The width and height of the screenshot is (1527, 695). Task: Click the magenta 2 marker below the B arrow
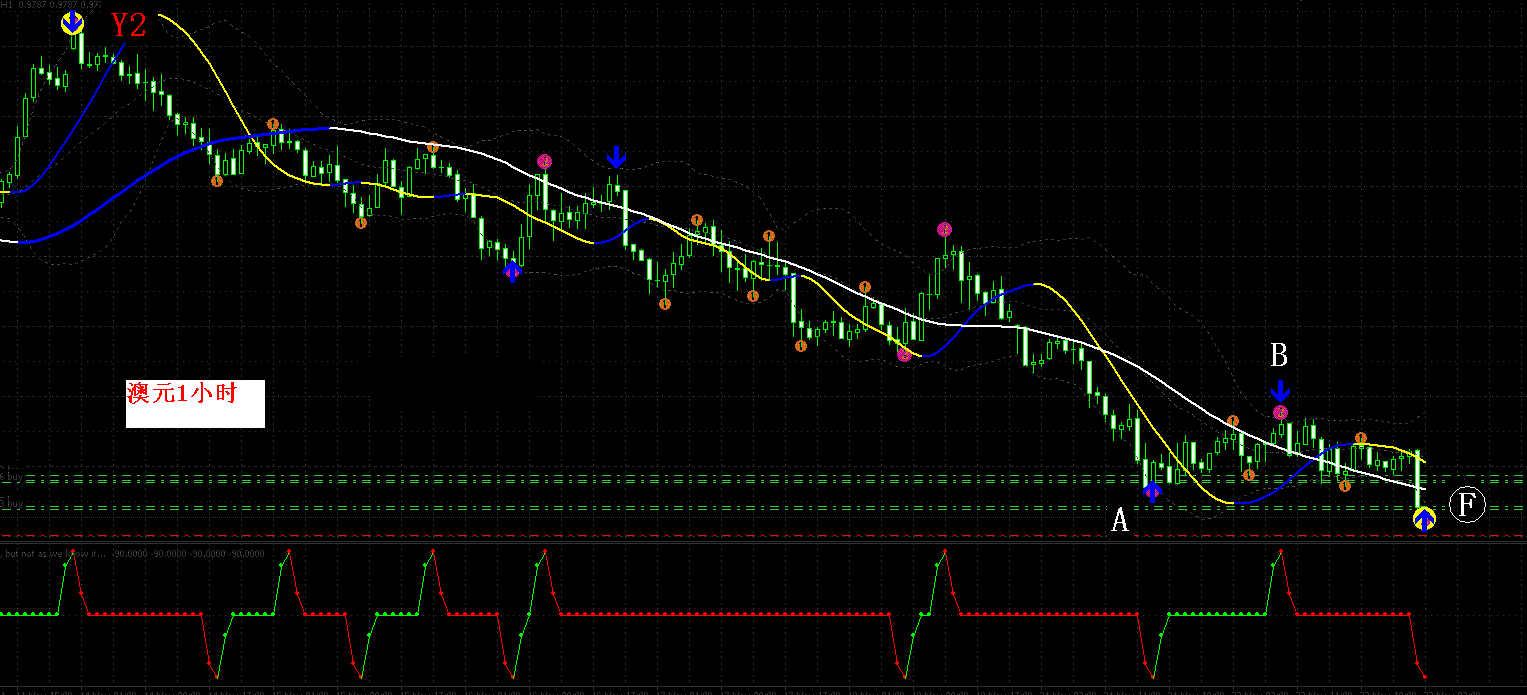point(1280,411)
